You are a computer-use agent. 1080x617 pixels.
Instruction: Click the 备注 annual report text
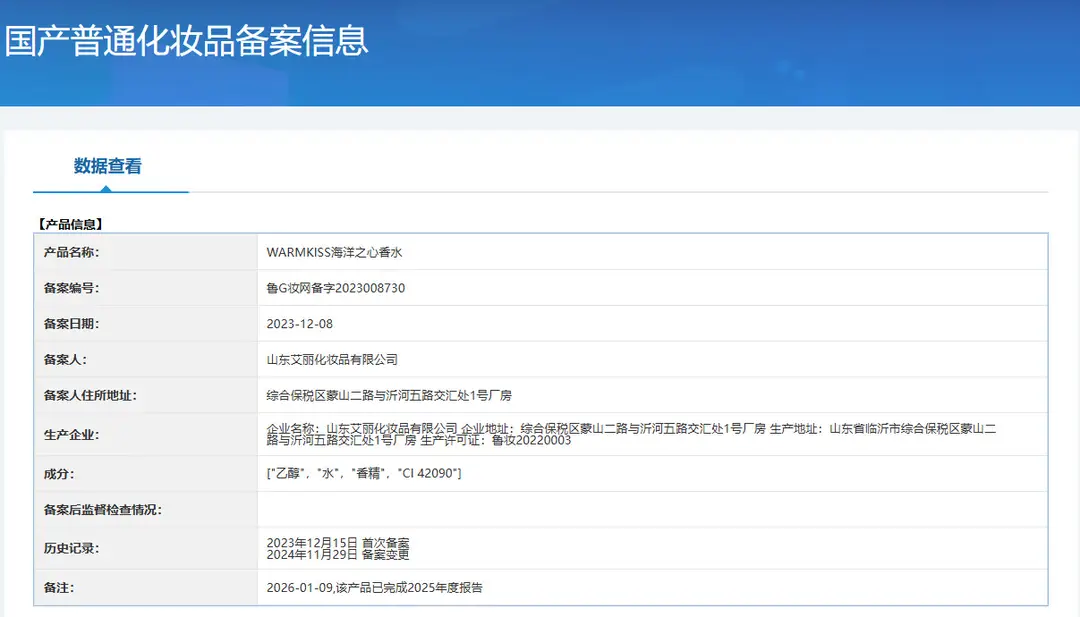click(375, 587)
